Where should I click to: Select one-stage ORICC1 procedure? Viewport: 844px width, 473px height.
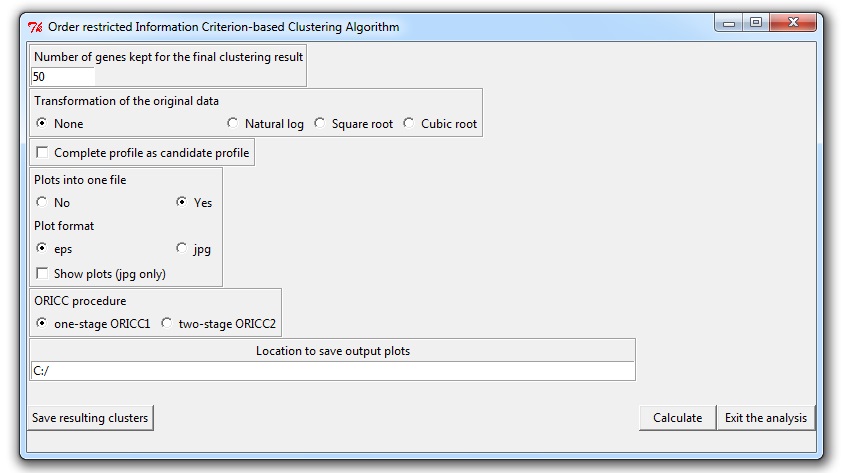point(42,323)
